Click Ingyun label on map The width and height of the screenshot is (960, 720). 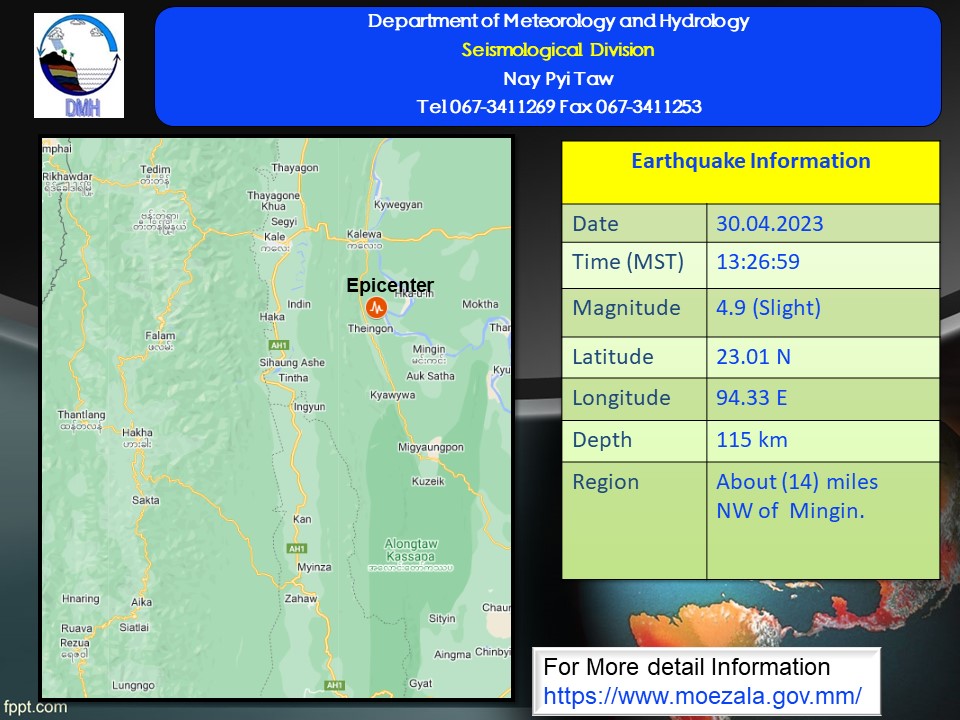click(x=310, y=407)
